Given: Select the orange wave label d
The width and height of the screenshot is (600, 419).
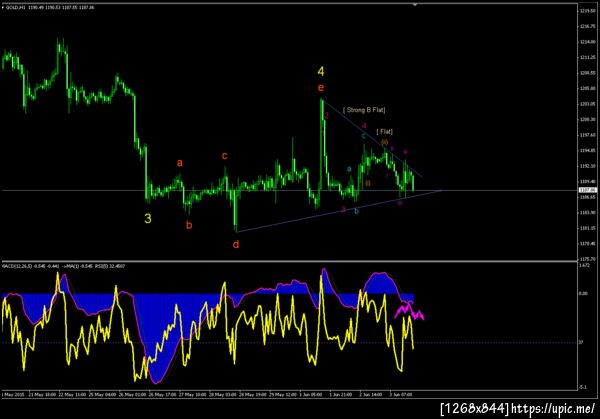Looking at the screenshot, I should (236, 244).
